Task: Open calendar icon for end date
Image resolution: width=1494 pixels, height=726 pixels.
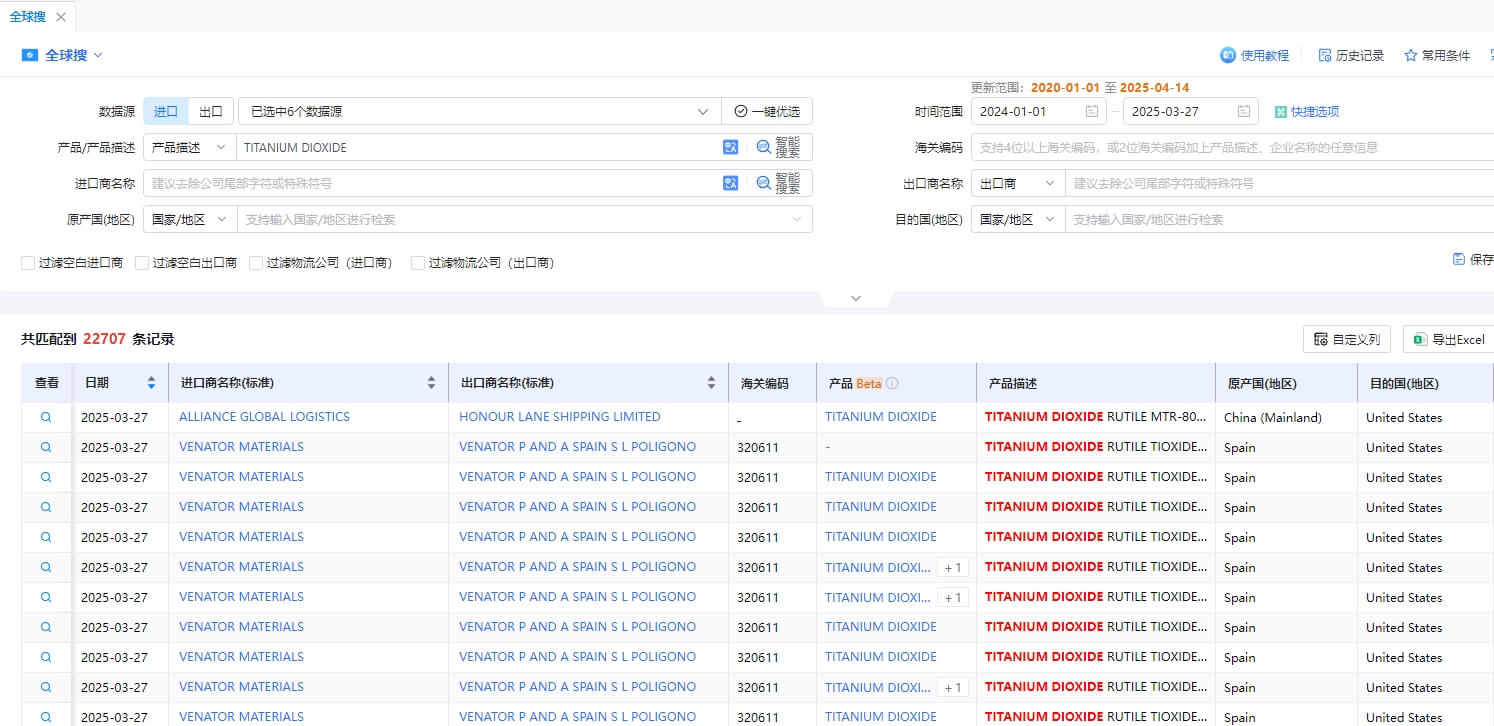Action: [1244, 111]
